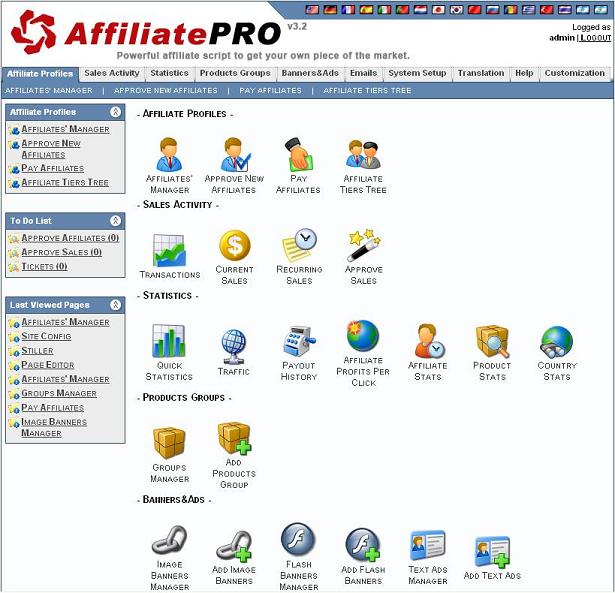Viewport: 615px width, 593px height.
Task: Open Approve Sales (0) in To Do List
Action: pos(62,252)
